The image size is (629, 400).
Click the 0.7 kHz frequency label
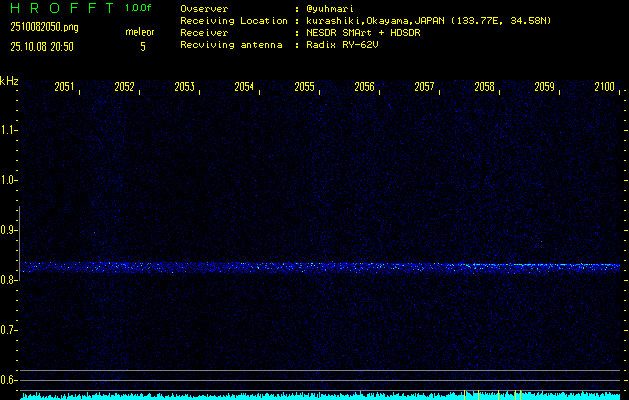point(7,330)
